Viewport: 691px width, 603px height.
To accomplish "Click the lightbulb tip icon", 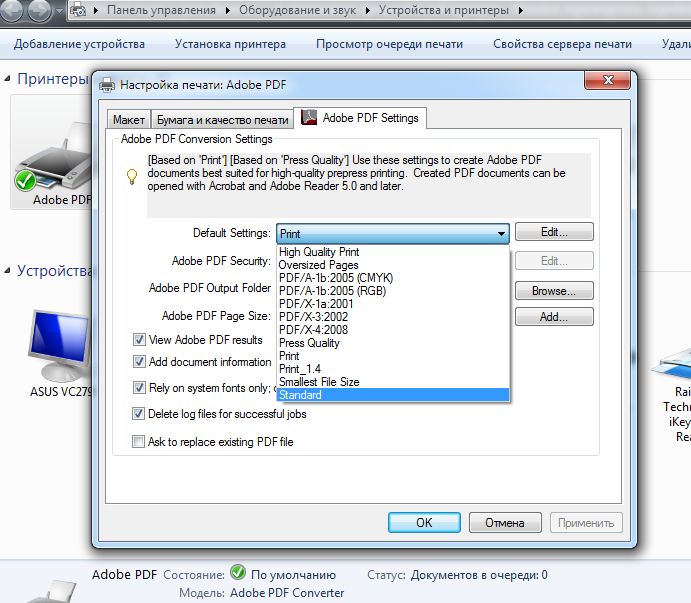I will pos(132,177).
